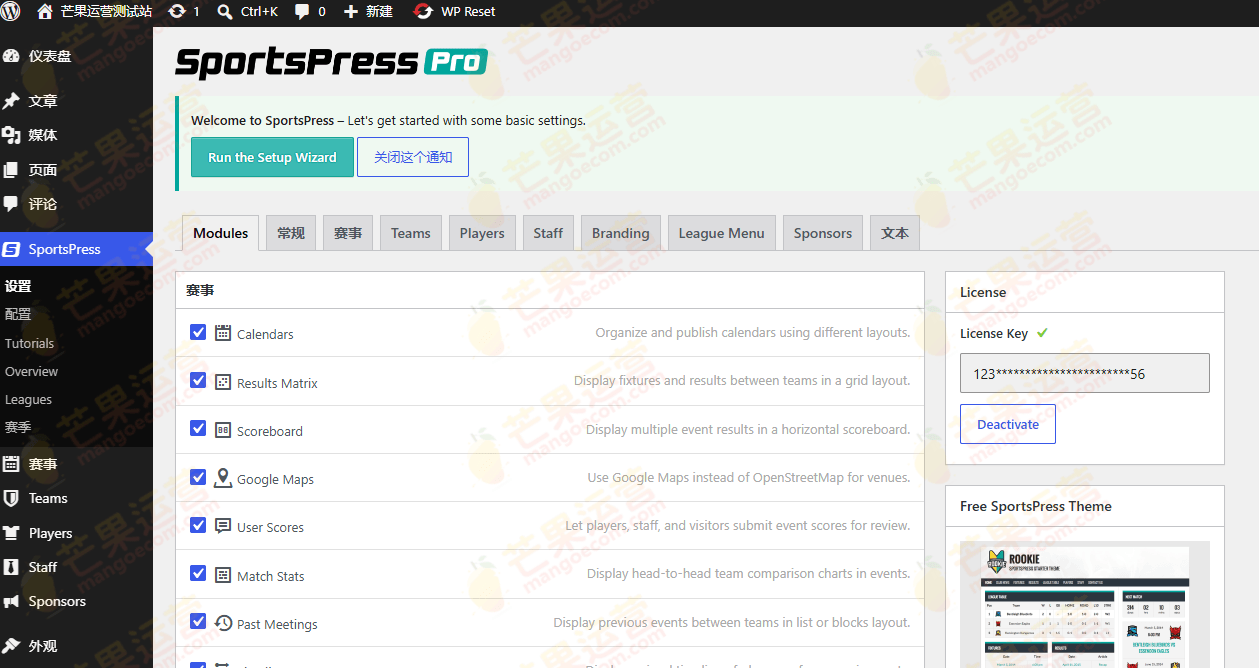
Task: Click the Google Maps pin icon
Action: coord(223,478)
